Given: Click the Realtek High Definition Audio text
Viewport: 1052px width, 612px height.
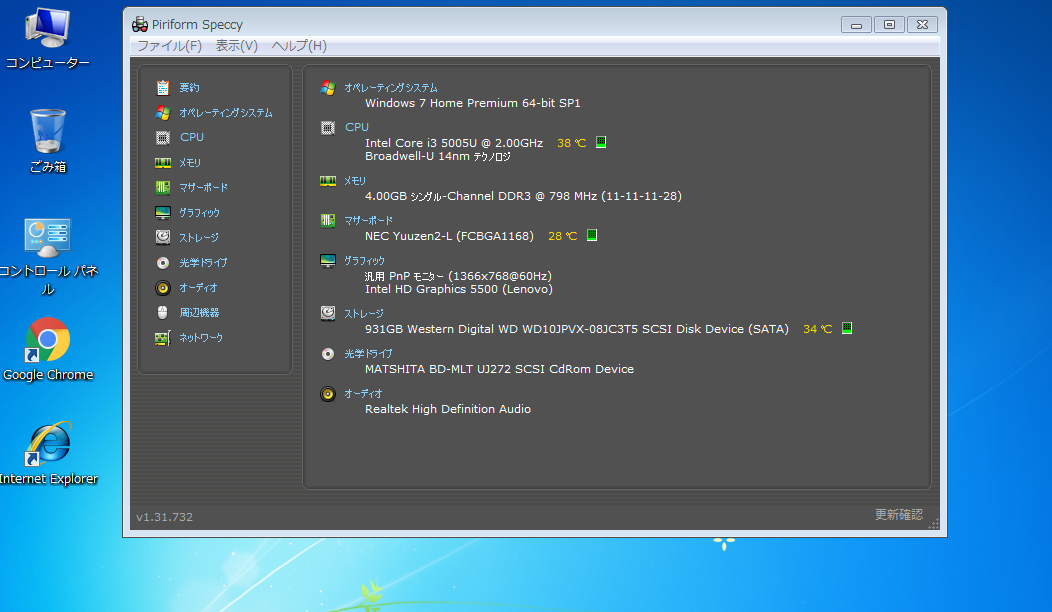Looking at the screenshot, I should pos(448,409).
